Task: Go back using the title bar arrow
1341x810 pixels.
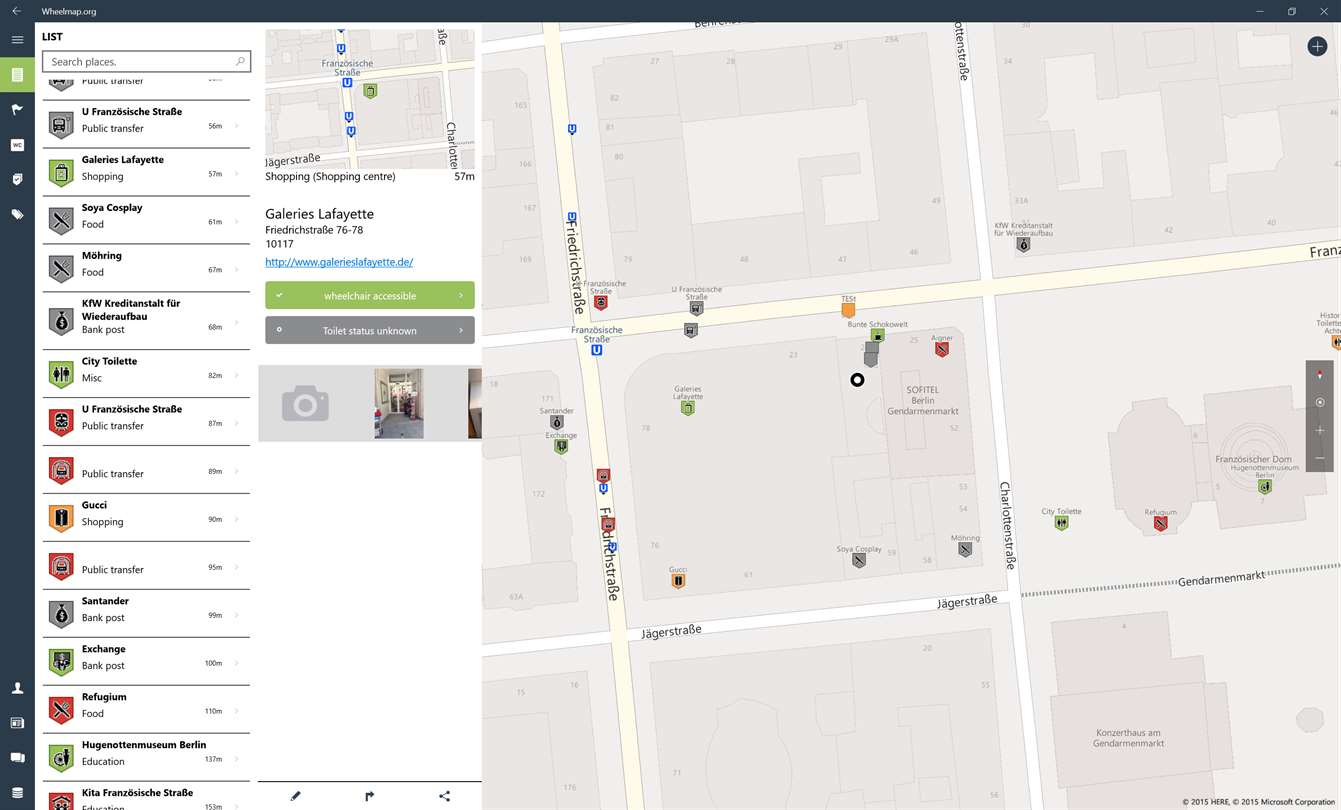Action: click(16, 11)
